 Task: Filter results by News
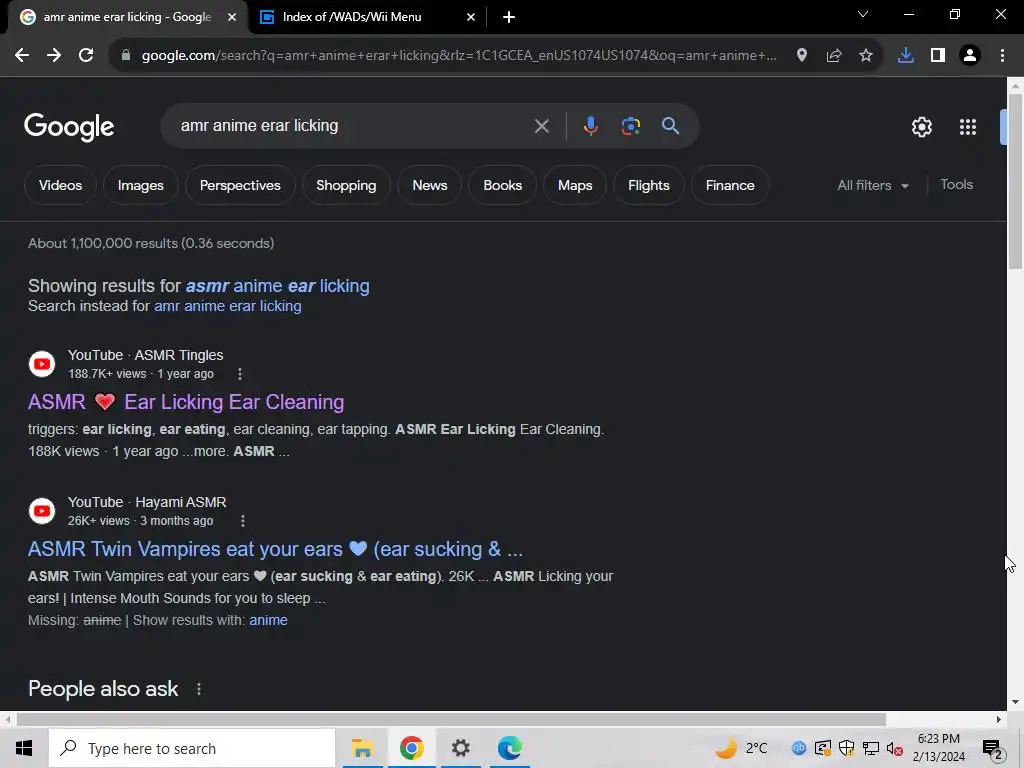(x=430, y=185)
